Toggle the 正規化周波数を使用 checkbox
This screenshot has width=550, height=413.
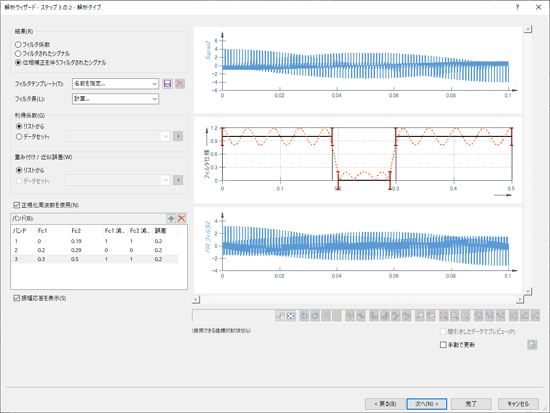coord(16,205)
